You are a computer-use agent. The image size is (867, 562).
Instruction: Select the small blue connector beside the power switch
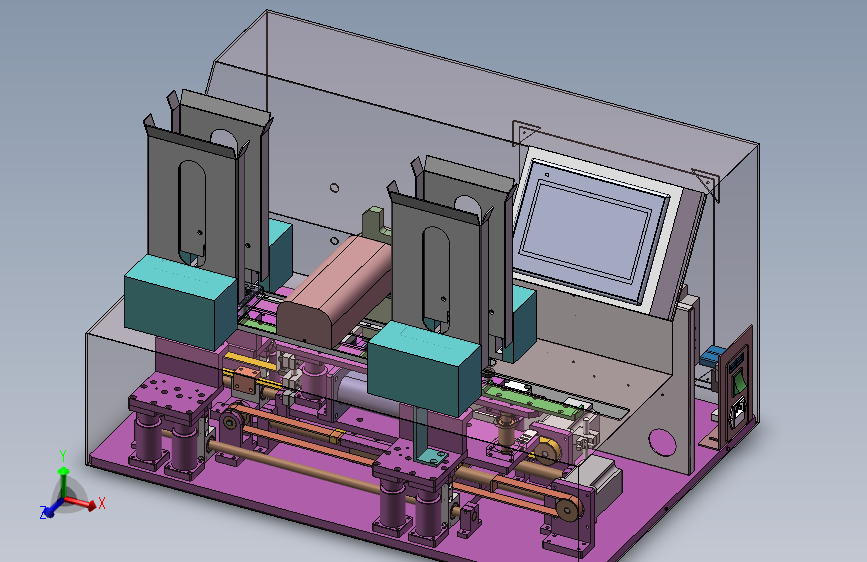pos(711,356)
